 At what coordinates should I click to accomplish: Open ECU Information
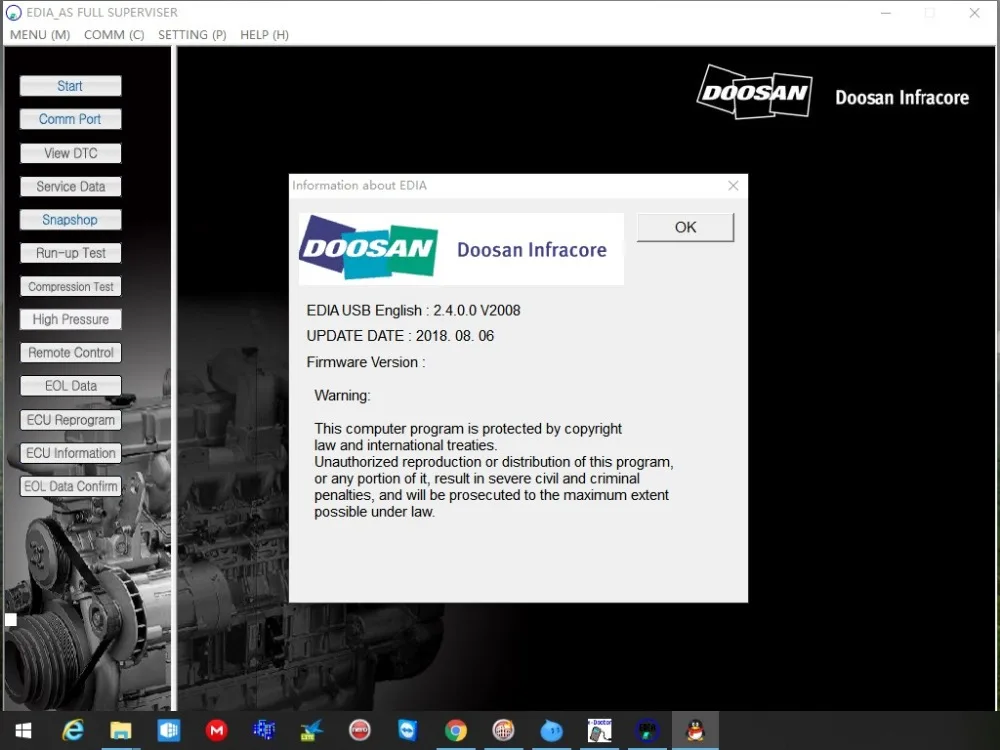click(x=70, y=453)
